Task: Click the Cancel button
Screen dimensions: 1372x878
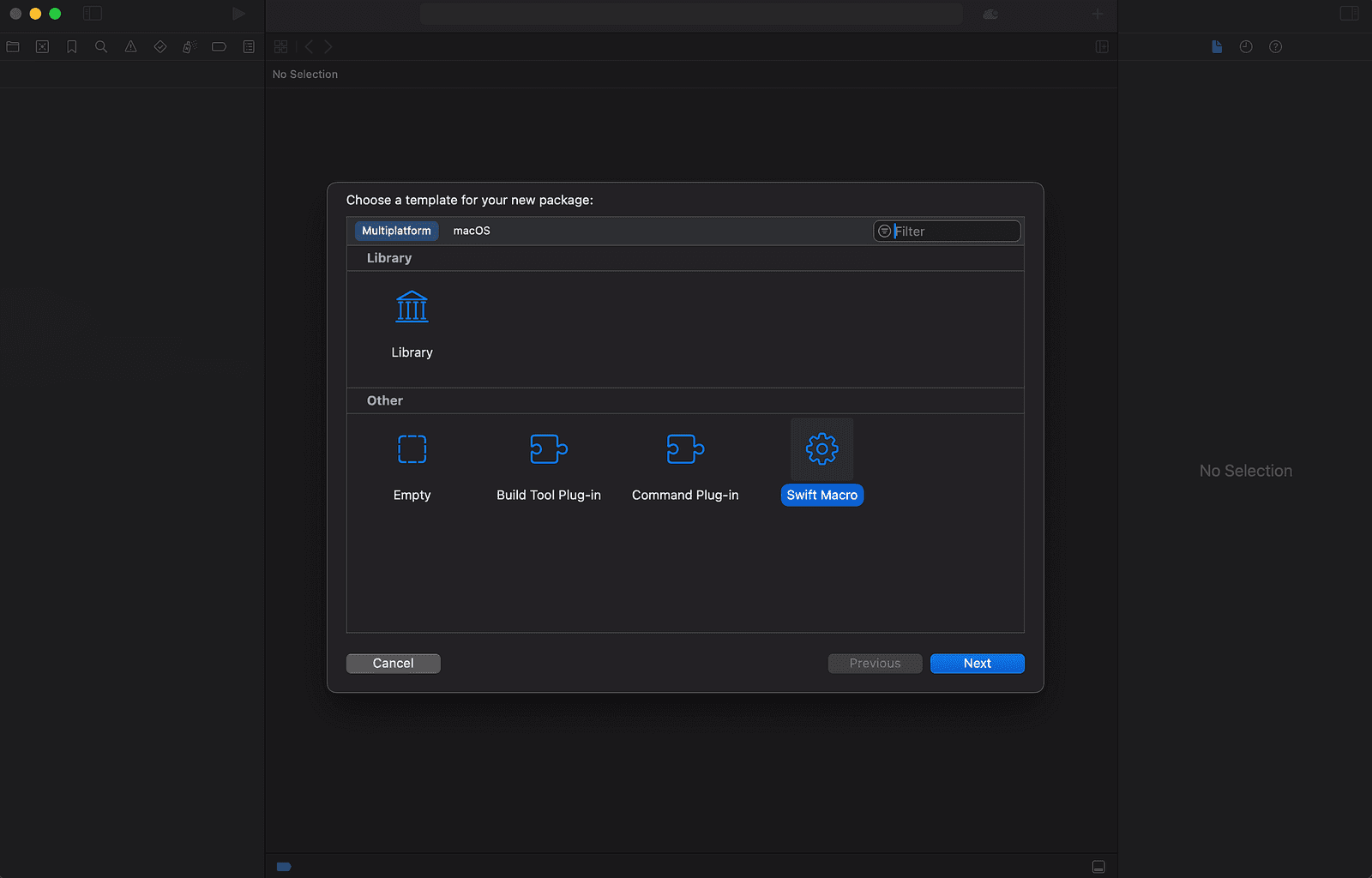Action: pyautogui.click(x=393, y=663)
